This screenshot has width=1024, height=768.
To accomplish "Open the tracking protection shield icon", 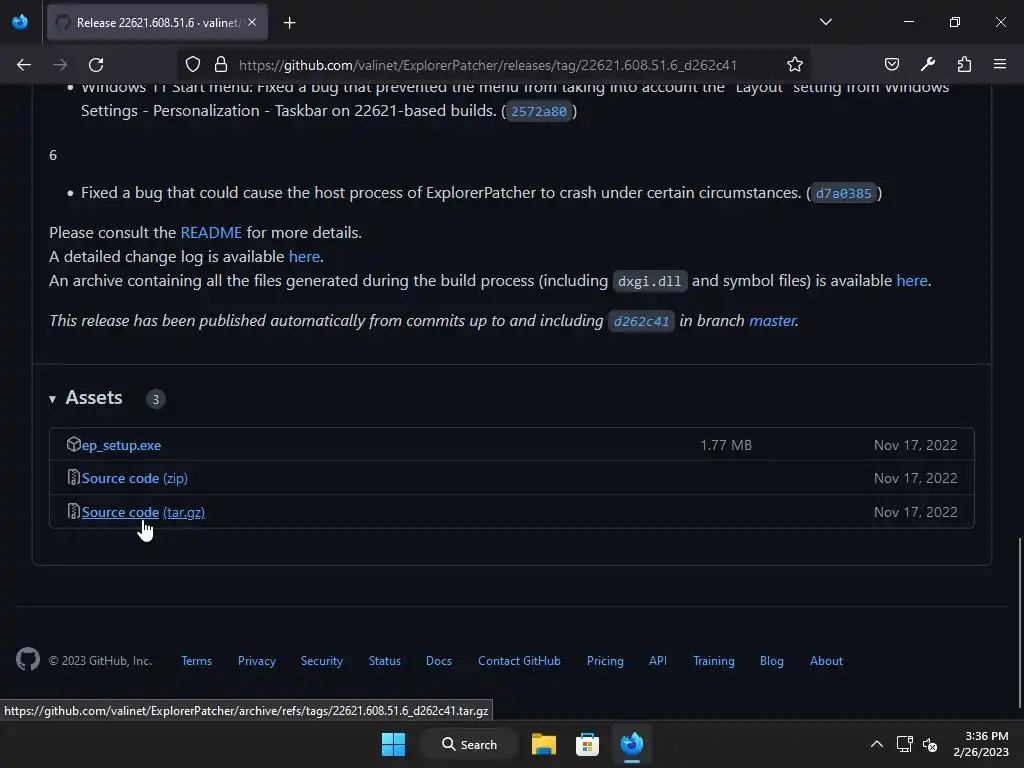I will 193,64.
